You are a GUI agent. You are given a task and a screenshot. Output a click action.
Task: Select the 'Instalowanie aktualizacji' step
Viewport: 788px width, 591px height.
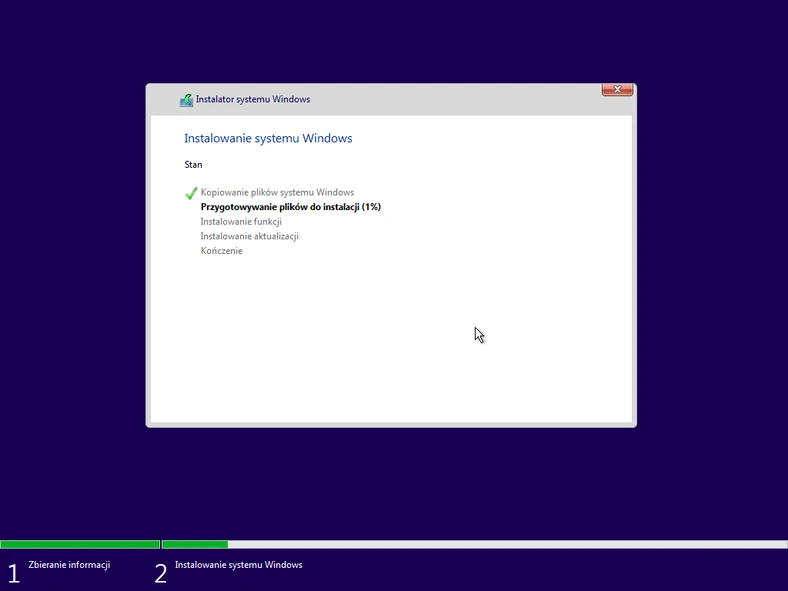point(249,236)
